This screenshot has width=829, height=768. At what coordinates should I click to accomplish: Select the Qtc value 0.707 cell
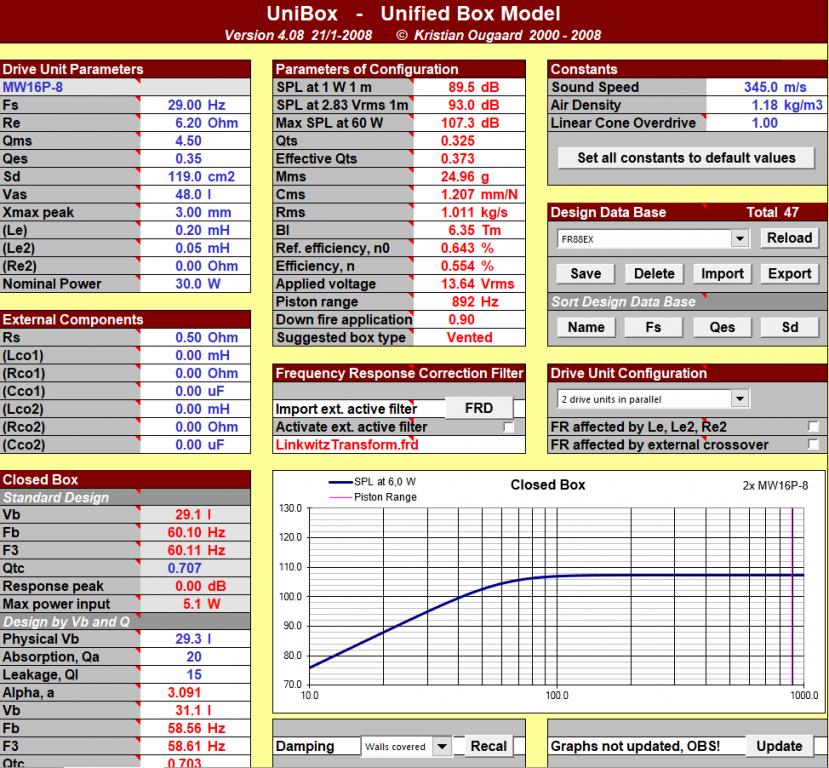(195, 568)
